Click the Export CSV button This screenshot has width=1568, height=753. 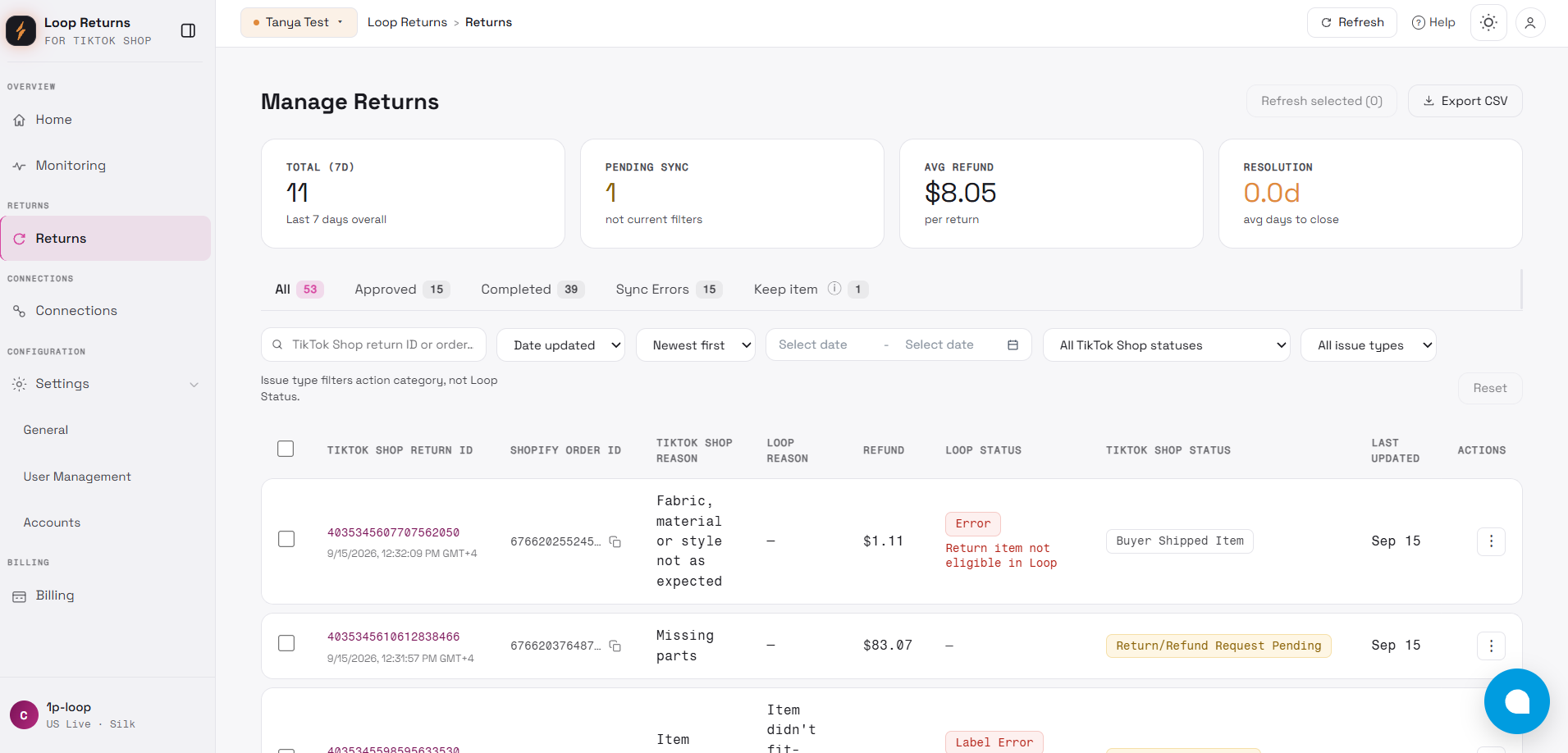1465,101
